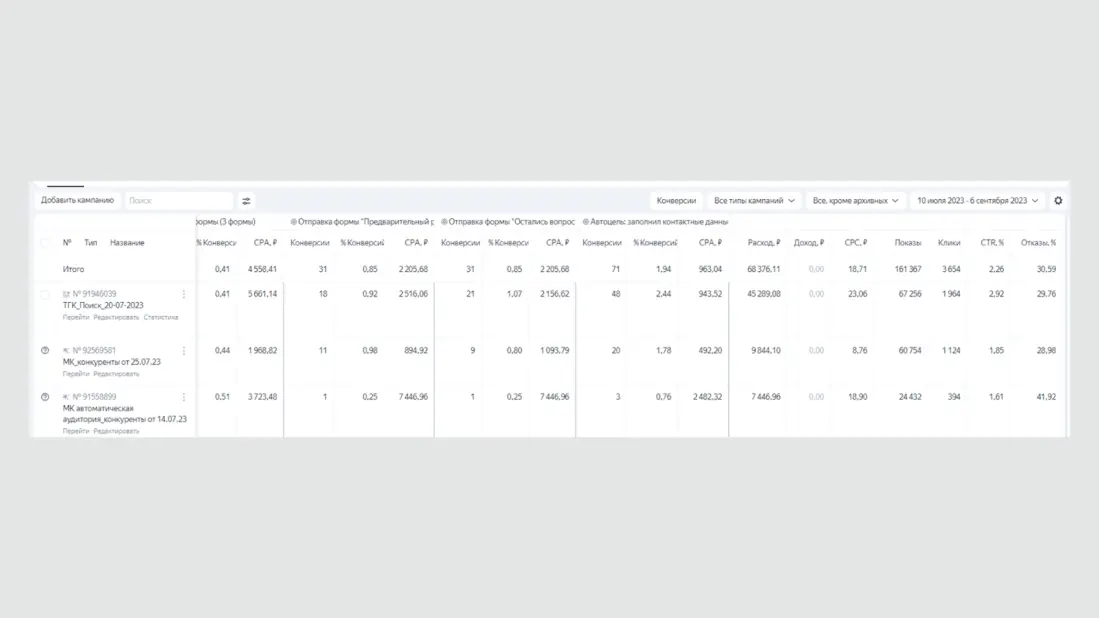Click total spend value 68 376,11

click(x=763, y=269)
